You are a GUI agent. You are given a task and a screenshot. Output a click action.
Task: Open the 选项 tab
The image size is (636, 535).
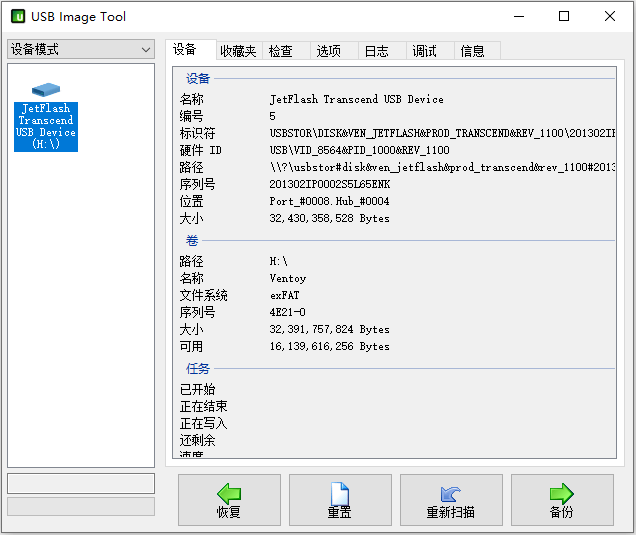pyautogui.click(x=334, y=51)
